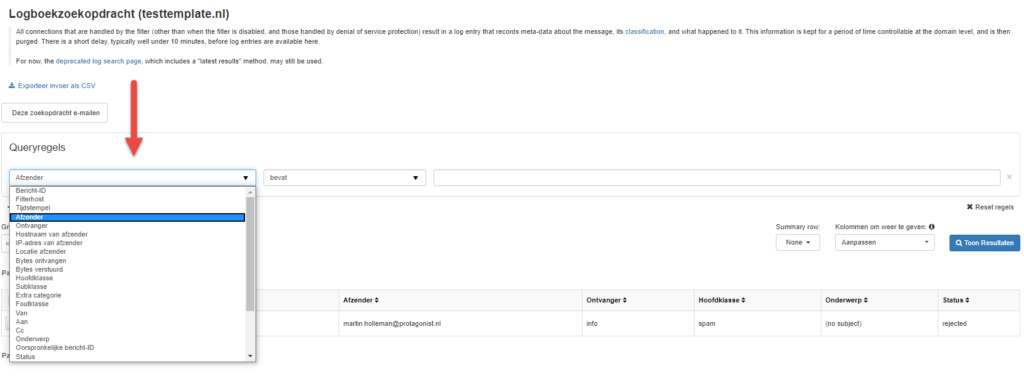The height and width of the screenshot is (377, 1024).
Task: Click the info icon next to Kolommen om weer te geven
Action: 931,227
